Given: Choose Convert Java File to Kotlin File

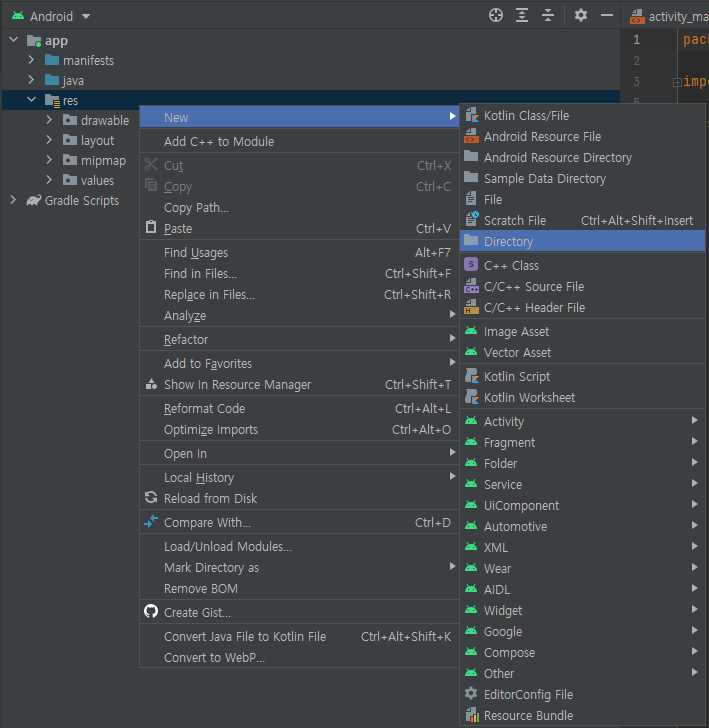Looking at the screenshot, I should [299, 636].
